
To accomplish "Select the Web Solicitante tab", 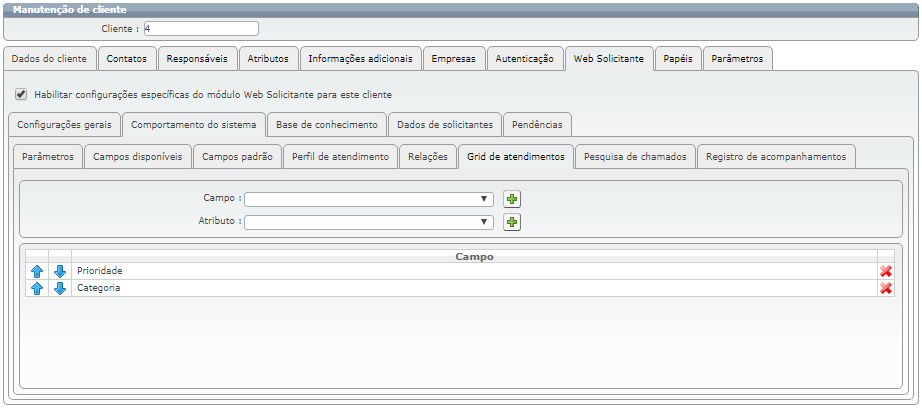I will tap(609, 59).
